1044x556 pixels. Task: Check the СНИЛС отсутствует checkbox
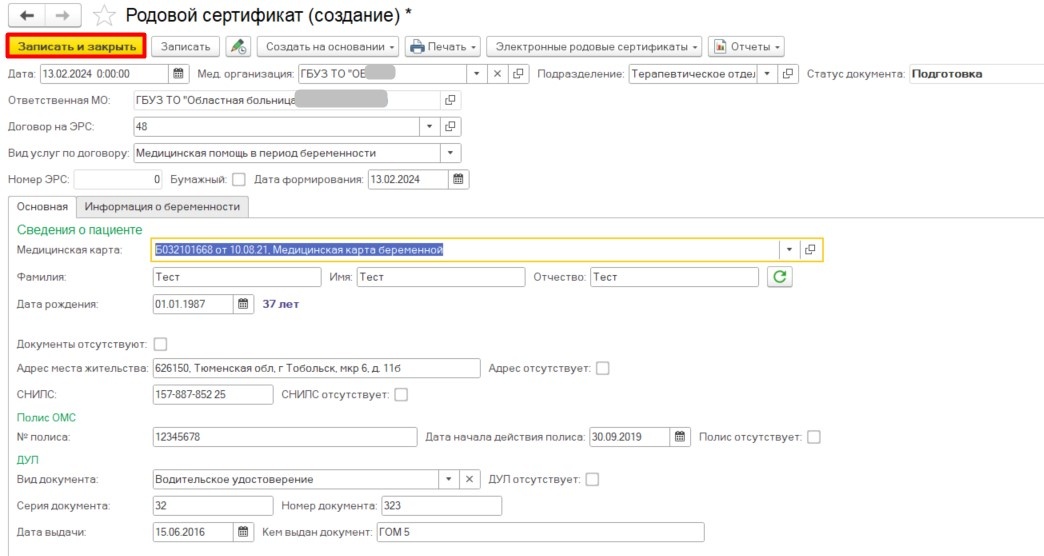(401, 395)
